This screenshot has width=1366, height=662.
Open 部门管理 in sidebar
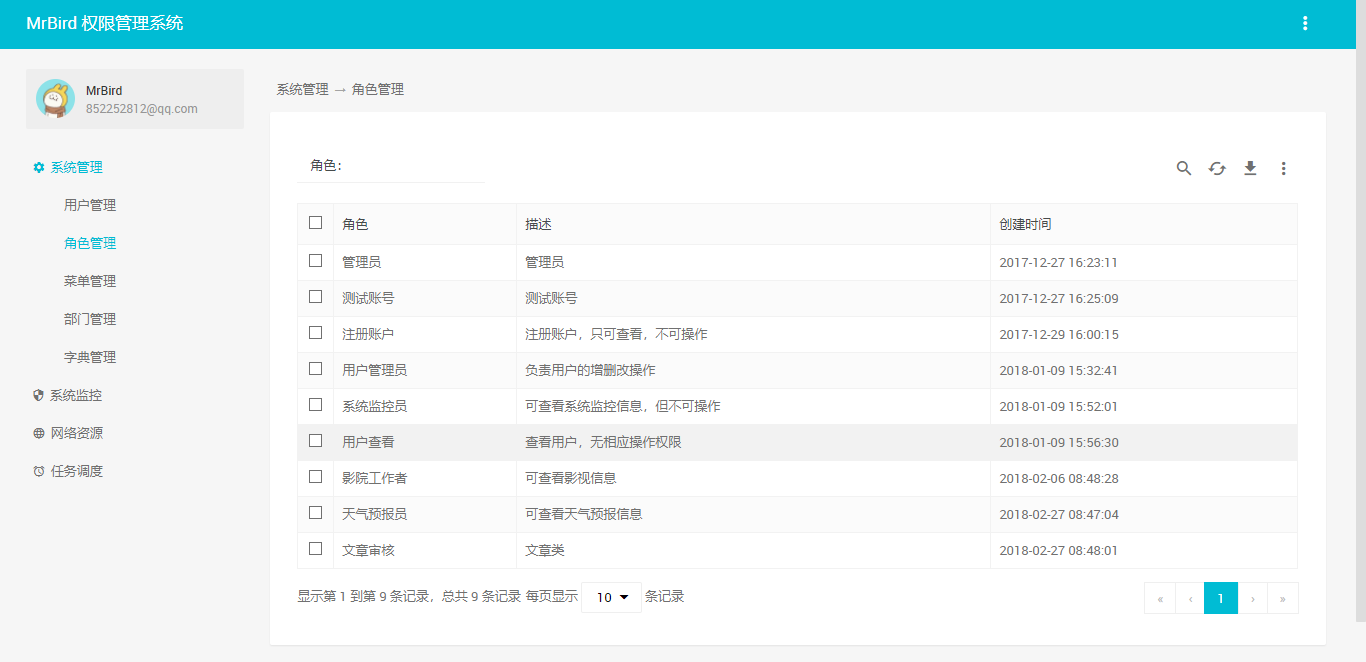(90, 319)
